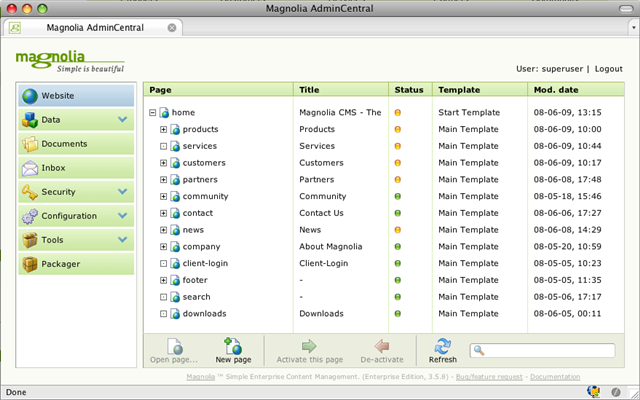Click Activate this page button

pos(309,351)
